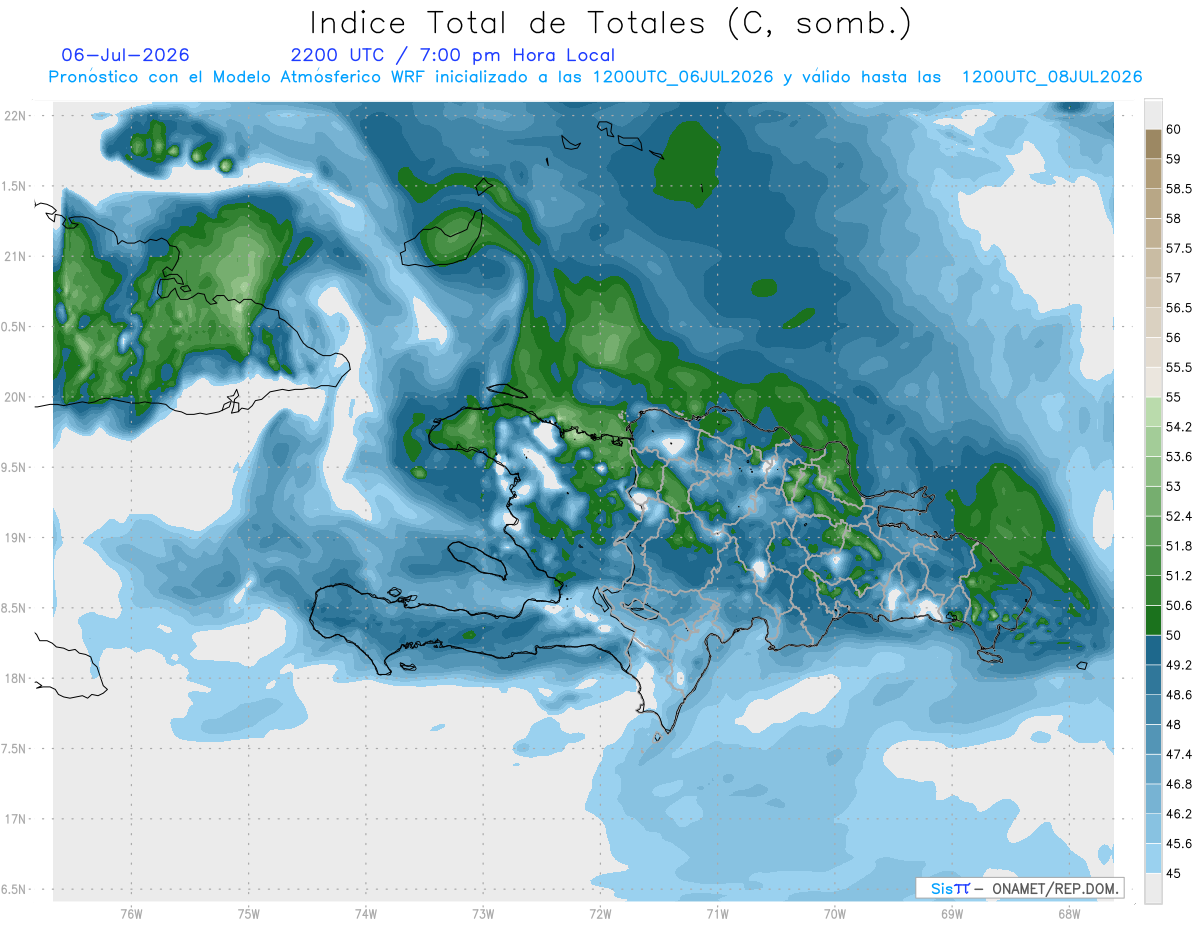Click the latitude label "17N"
Viewport: 1200px width, 927px height.
(15, 819)
